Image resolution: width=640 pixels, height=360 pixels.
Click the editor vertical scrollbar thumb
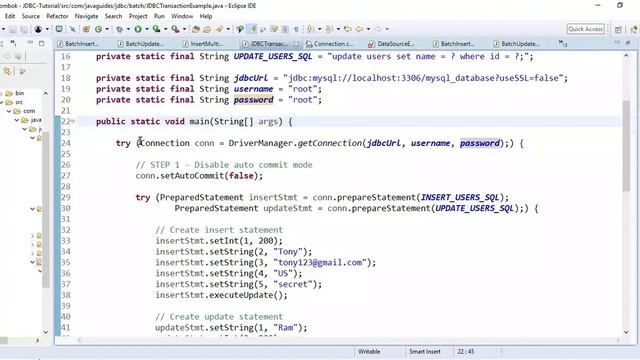626,145
